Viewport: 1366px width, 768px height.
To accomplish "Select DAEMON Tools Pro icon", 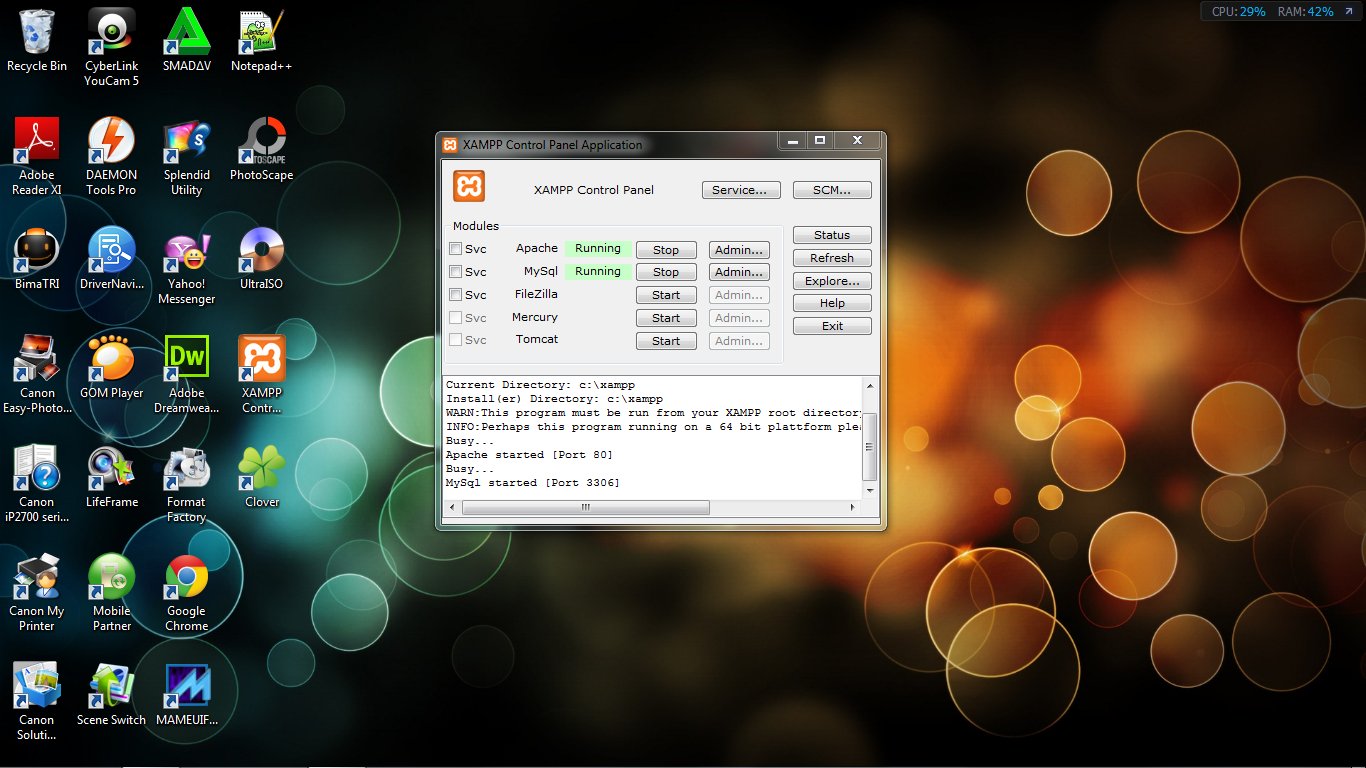I will tap(112, 156).
